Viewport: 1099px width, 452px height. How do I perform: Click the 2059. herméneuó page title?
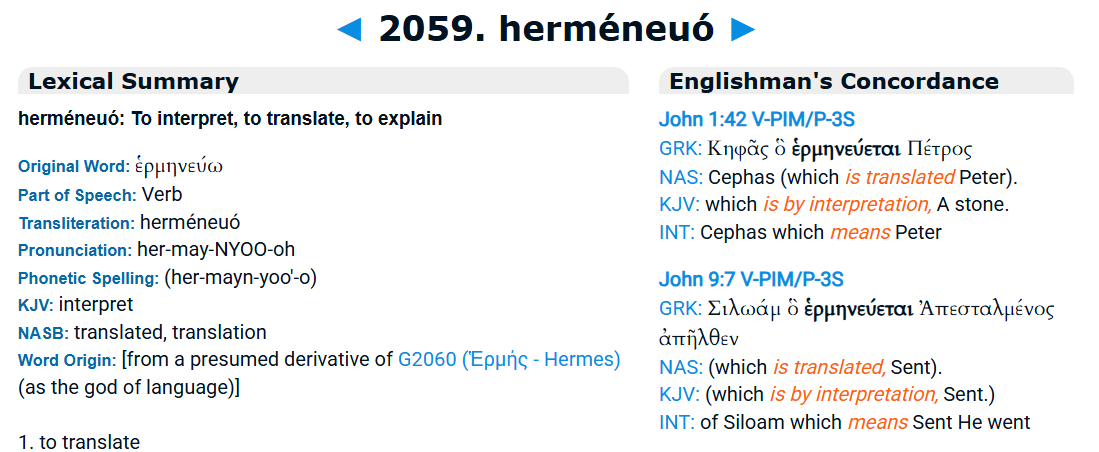546,30
